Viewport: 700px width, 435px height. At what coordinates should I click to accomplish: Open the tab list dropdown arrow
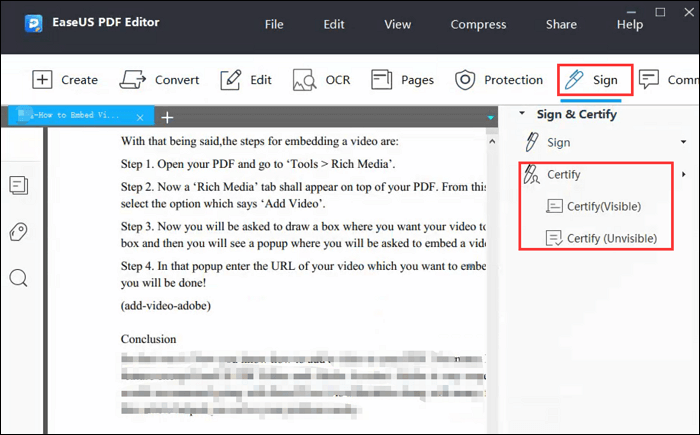(x=490, y=118)
